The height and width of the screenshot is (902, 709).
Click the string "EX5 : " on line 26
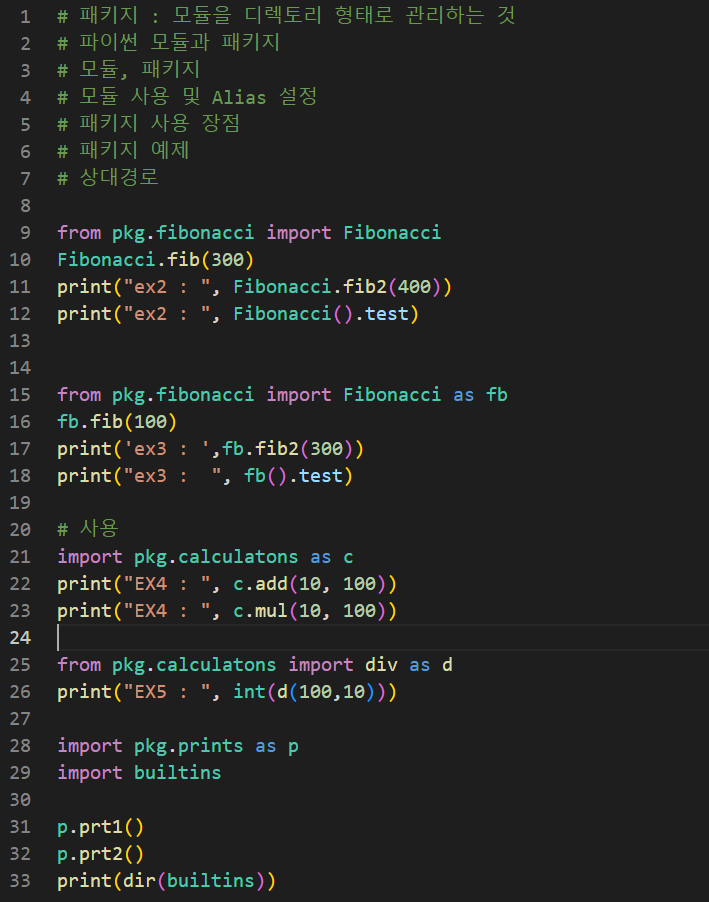coord(166,692)
